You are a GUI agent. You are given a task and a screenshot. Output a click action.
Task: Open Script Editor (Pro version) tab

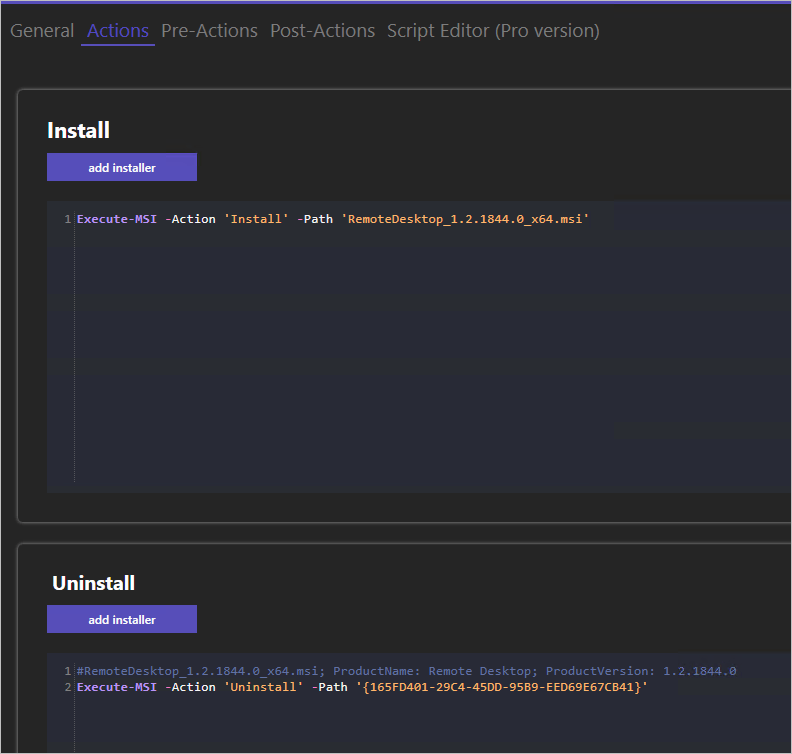click(x=493, y=31)
